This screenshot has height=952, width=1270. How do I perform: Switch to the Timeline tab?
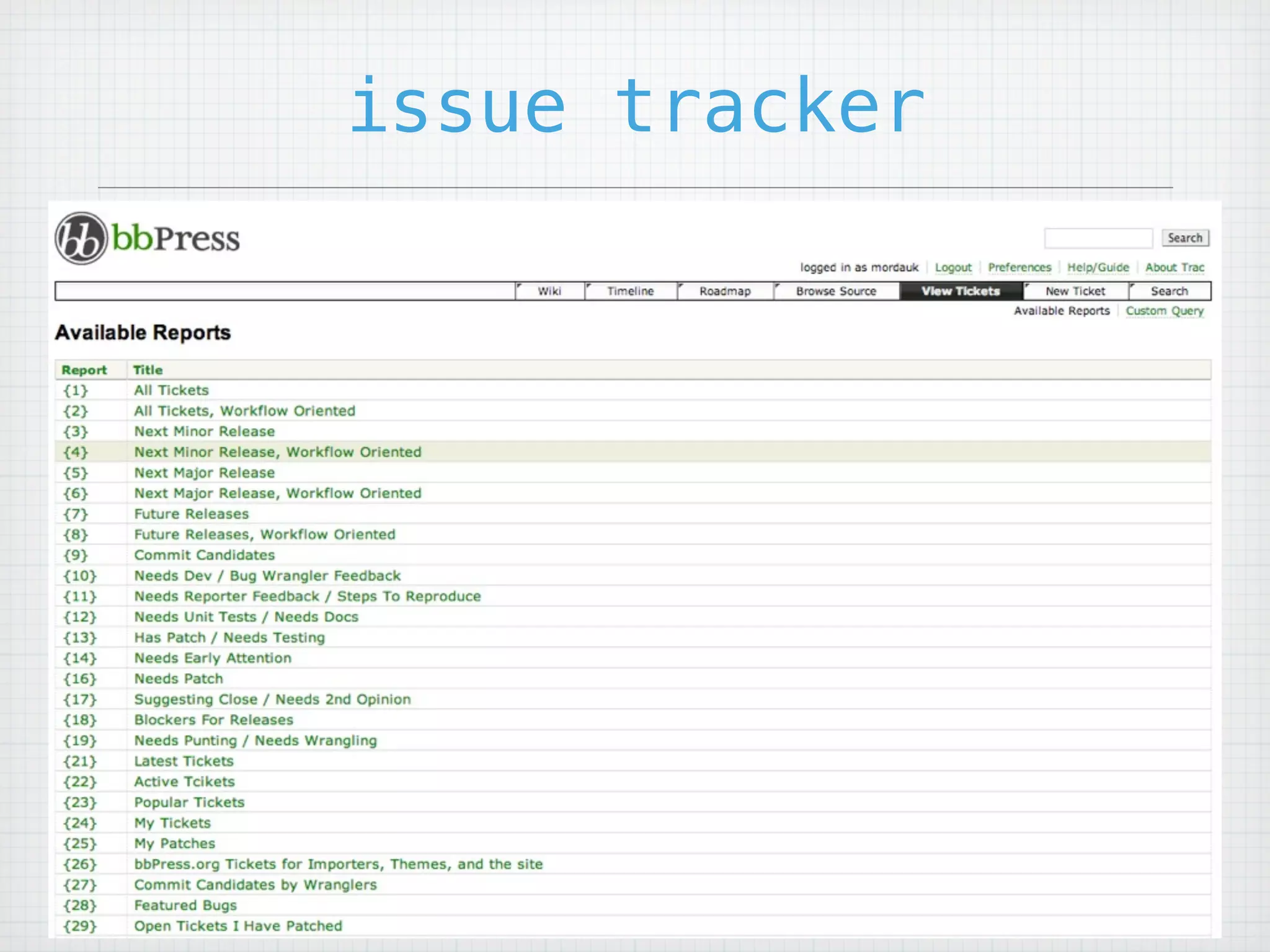coord(631,291)
